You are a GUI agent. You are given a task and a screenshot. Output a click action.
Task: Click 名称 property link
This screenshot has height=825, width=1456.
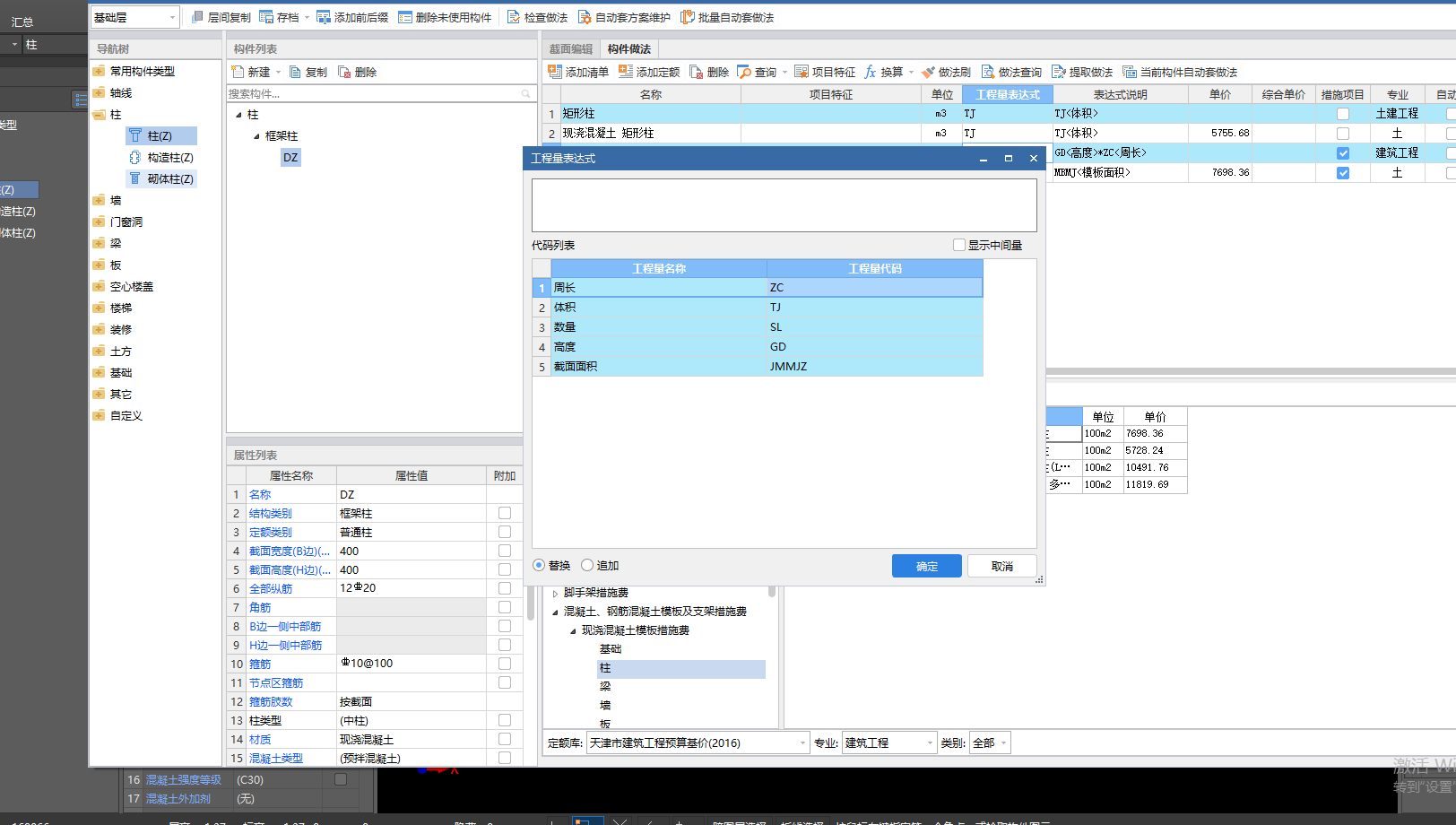pos(259,494)
